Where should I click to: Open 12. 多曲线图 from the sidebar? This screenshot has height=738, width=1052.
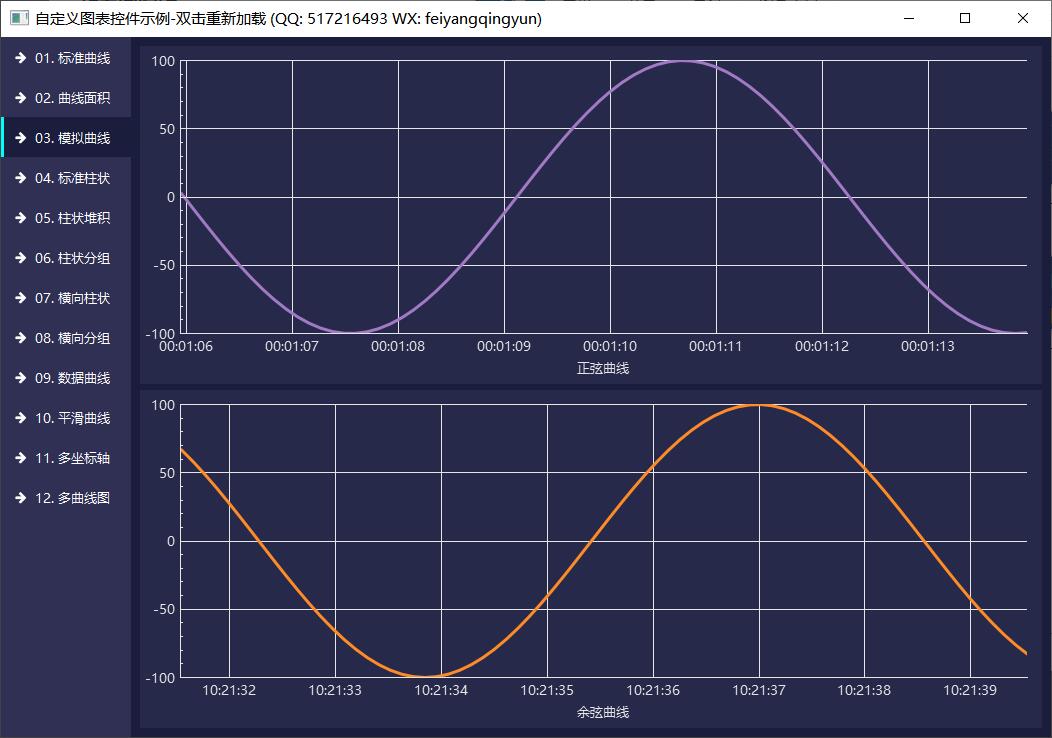[71, 498]
